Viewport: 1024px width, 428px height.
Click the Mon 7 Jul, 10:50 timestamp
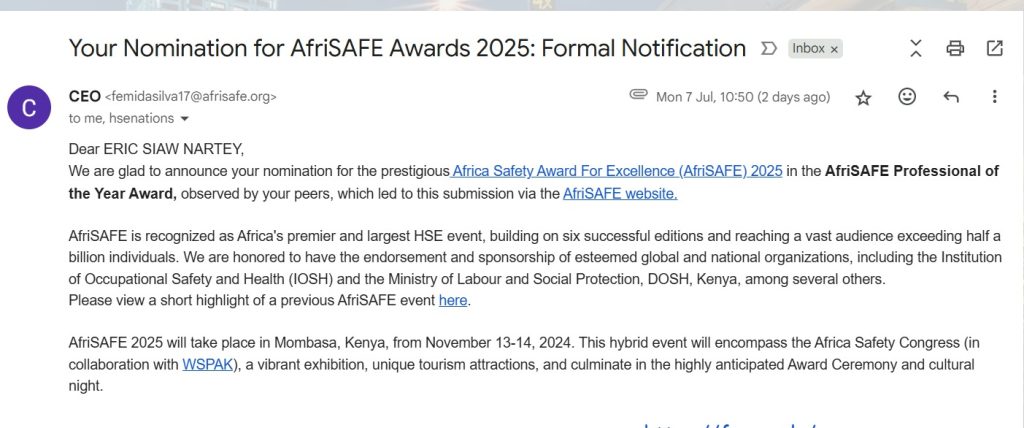(x=742, y=97)
